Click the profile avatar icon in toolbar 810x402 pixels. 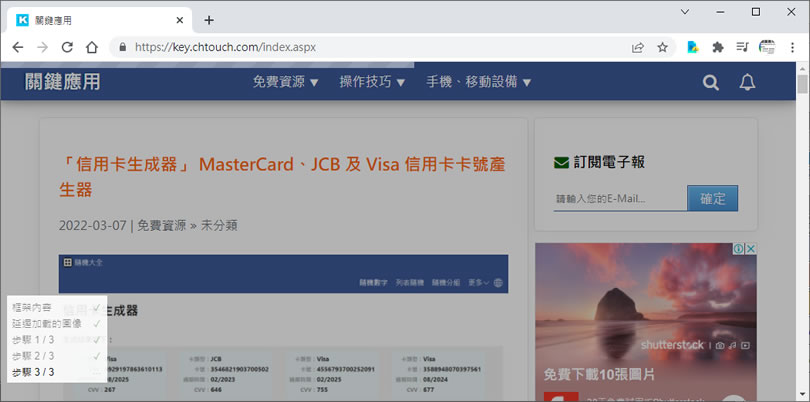767,47
